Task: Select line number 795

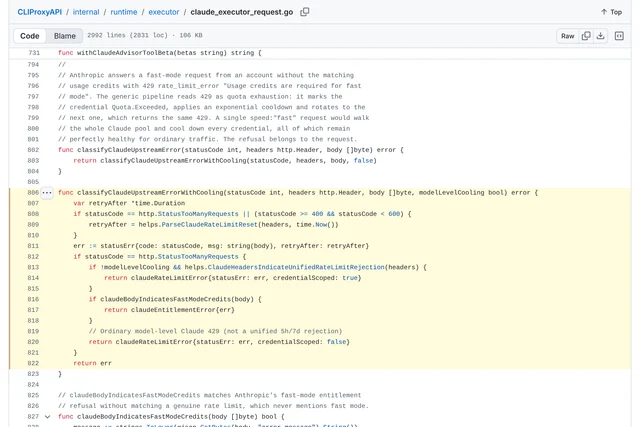Action: point(33,76)
